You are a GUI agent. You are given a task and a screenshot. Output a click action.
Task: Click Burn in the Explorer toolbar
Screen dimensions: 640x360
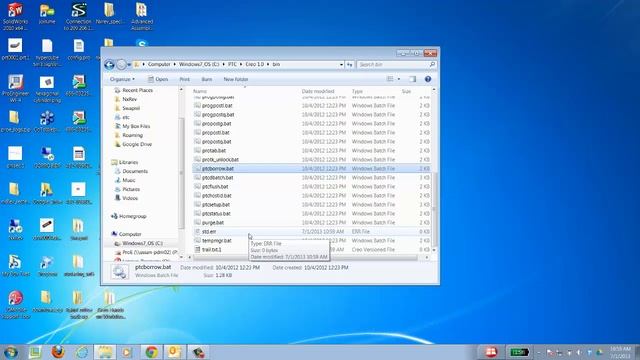(207, 79)
